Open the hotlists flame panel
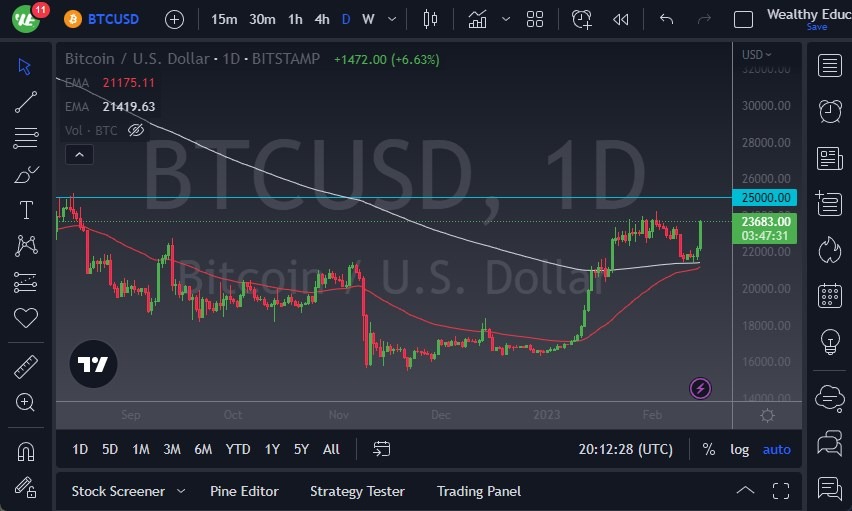This screenshot has width=852, height=511. (x=830, y=250)
